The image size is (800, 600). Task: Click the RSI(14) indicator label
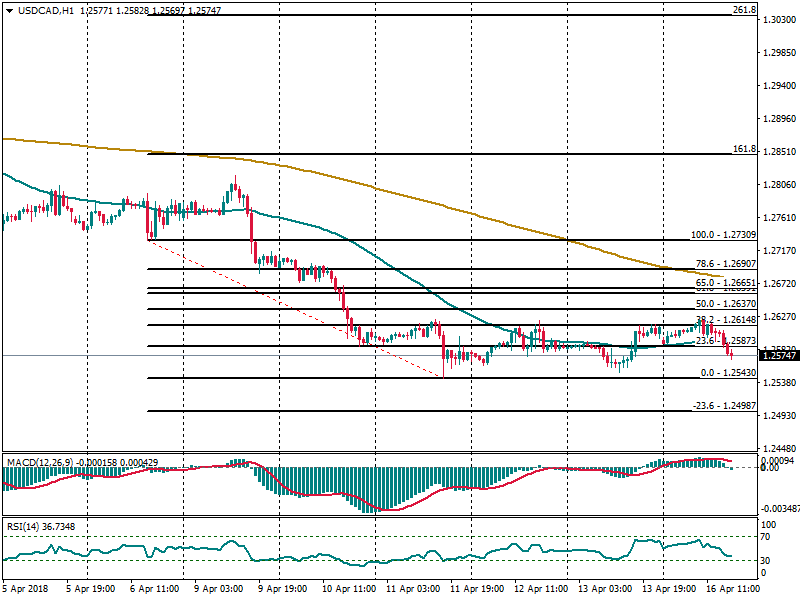pos(24,526)
